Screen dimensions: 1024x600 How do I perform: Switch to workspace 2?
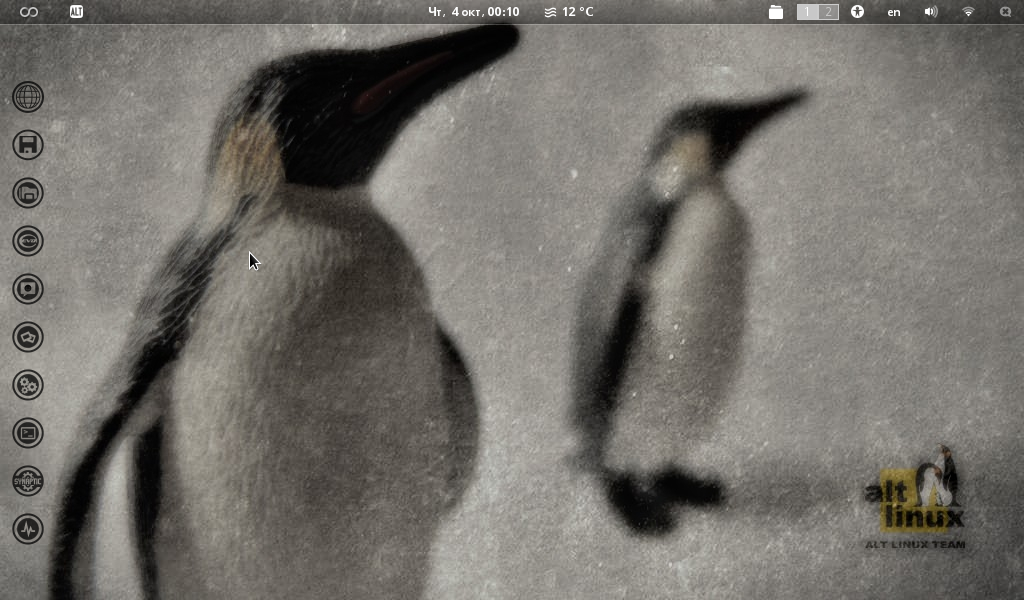pos(828,12)
